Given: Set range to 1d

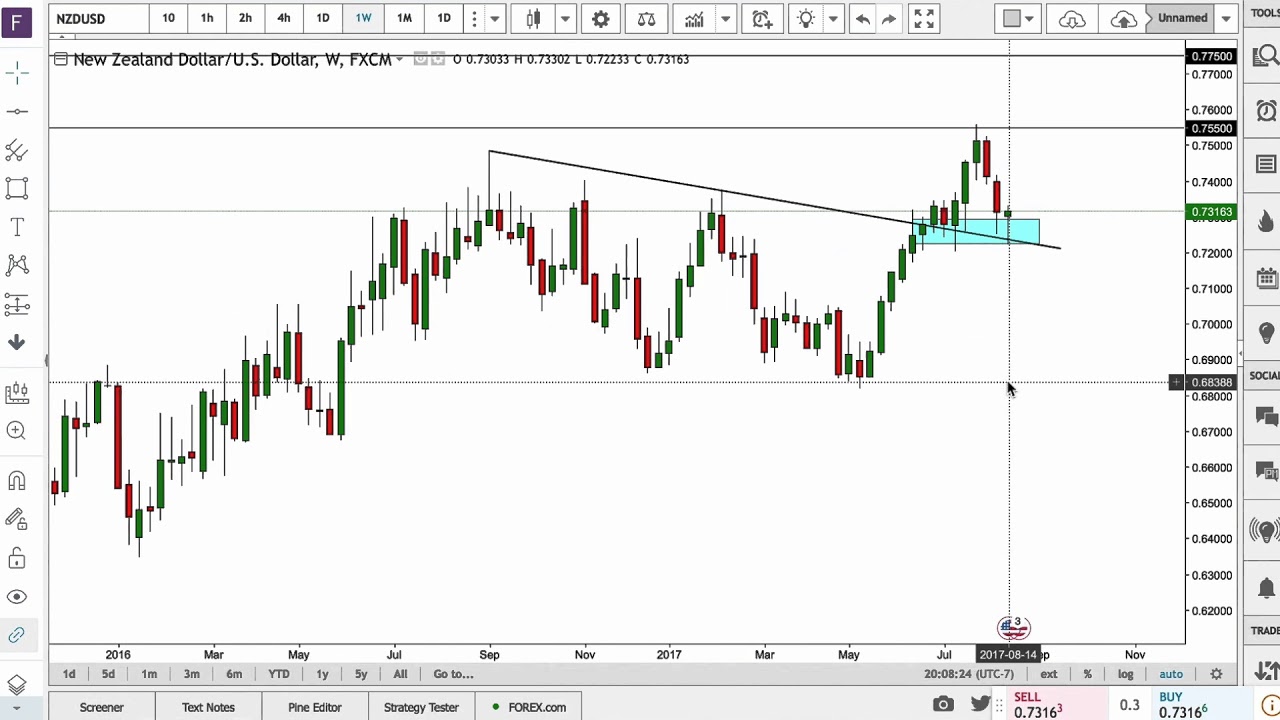Looking at the screenshot, I should coord(69,674).
